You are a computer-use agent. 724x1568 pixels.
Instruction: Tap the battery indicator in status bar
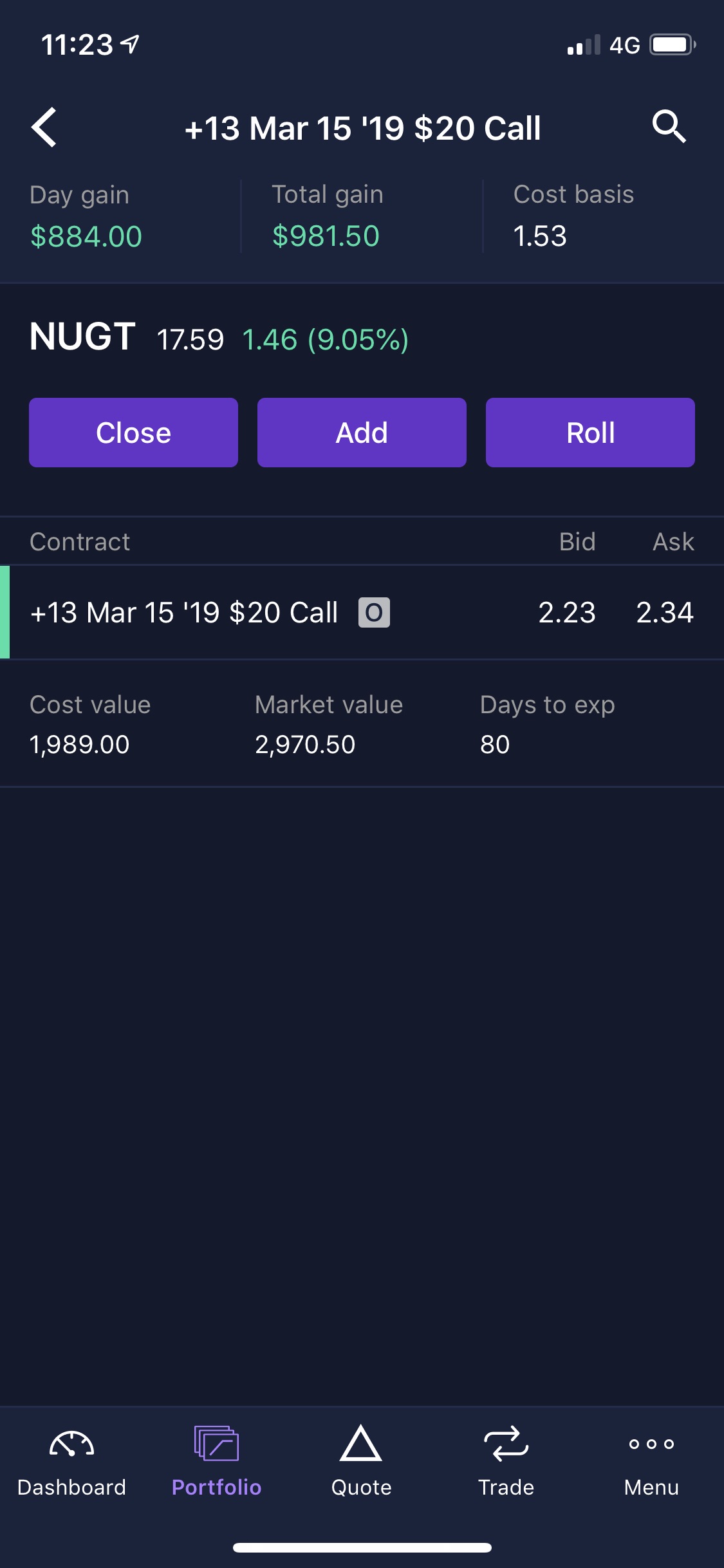pos(673,45)
